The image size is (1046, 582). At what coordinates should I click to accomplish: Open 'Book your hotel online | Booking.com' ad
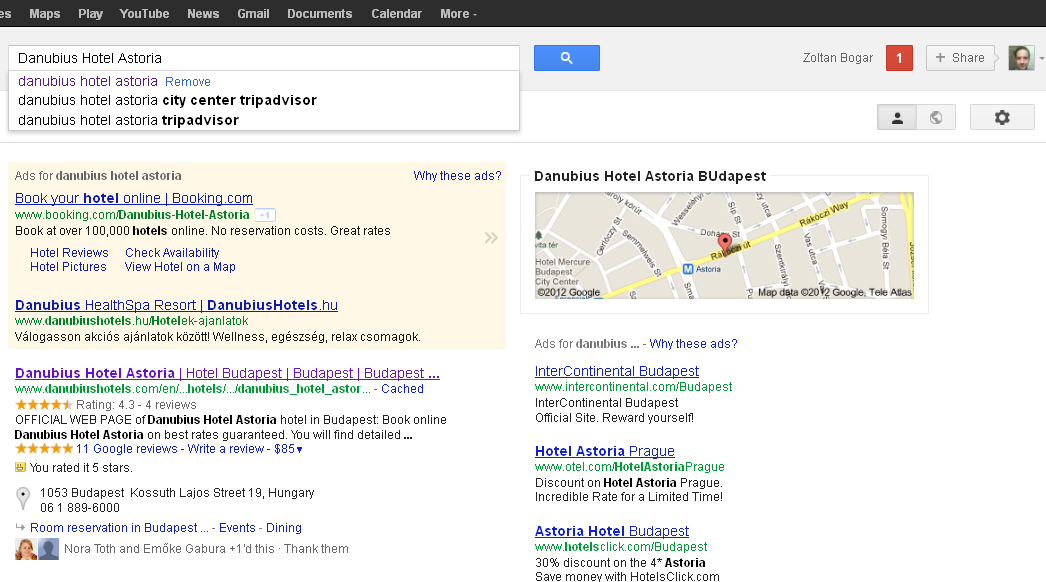[x=133, y=198]
